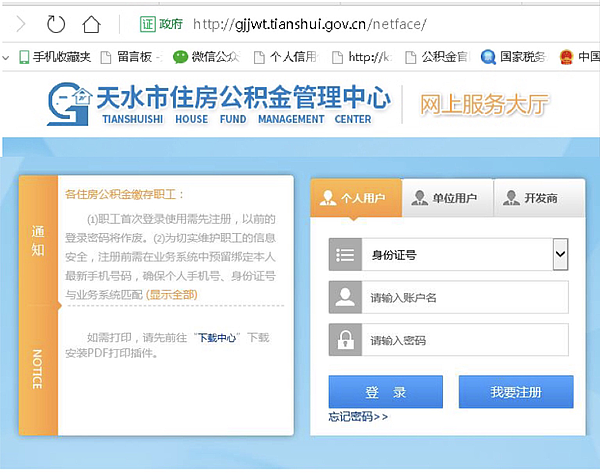Switch to the 单位用户 tab

click(448, 197)
